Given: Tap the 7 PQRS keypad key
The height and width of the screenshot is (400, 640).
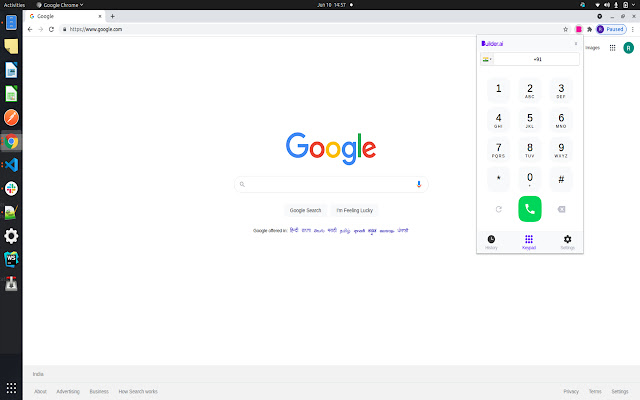Looking at the screenshot, I should (x=498, y=149).
